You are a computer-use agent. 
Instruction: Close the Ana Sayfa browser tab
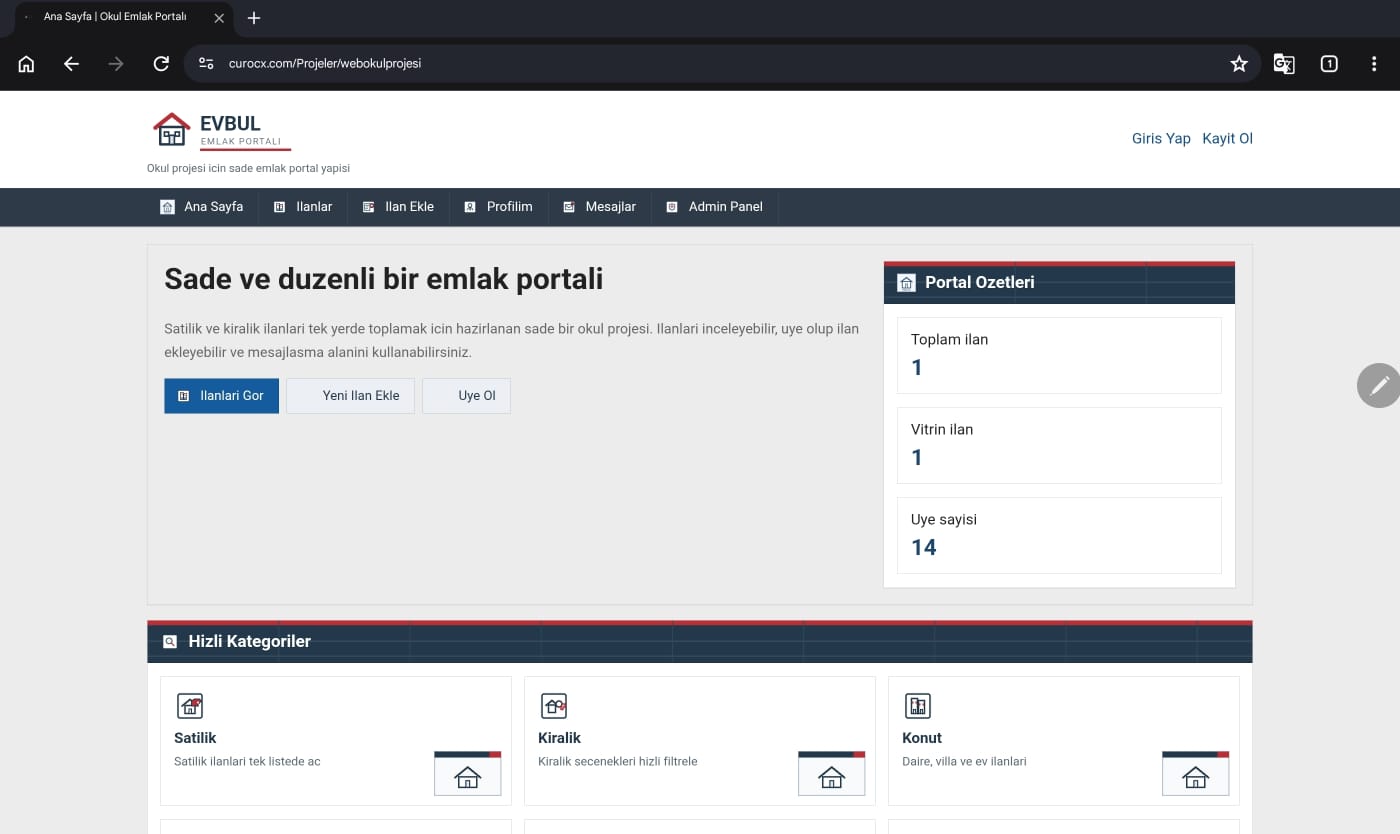point(219,18)
